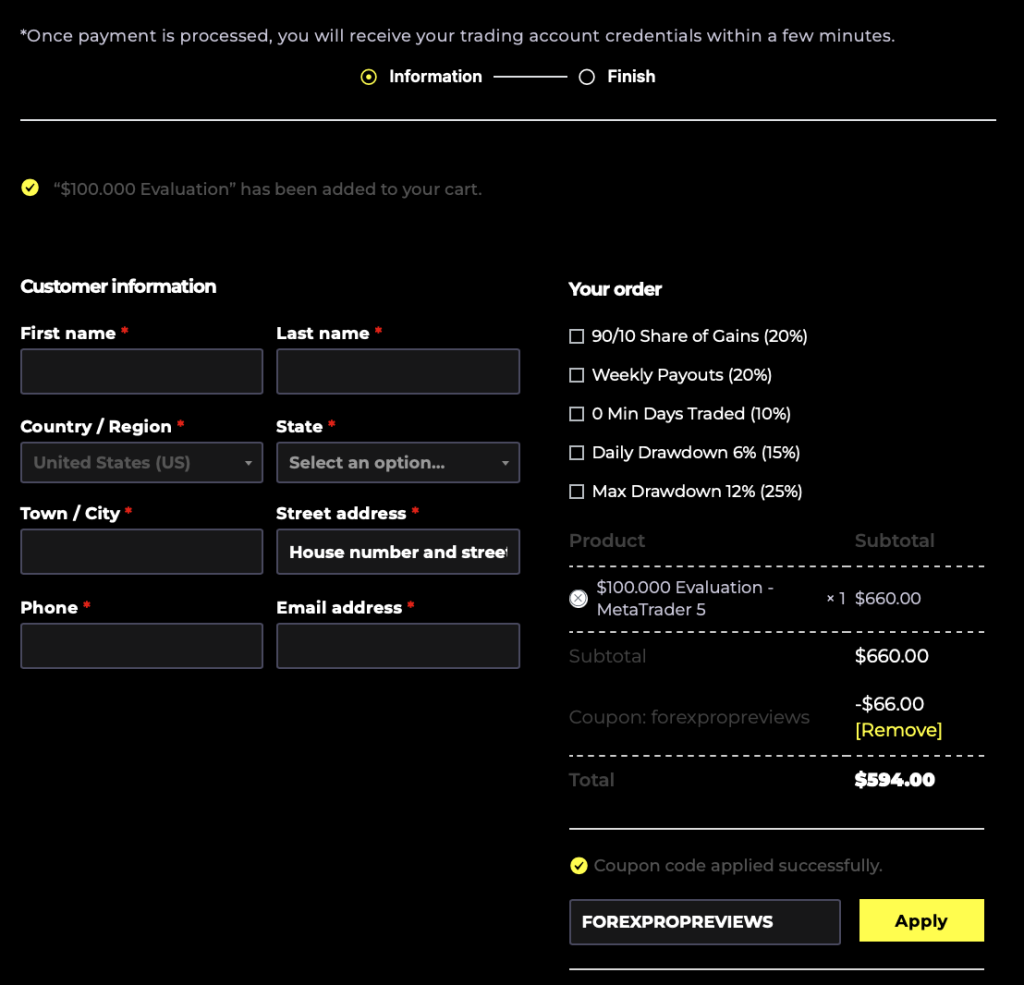
Task: Click the coupon code input box
Action: coord(705,922)
